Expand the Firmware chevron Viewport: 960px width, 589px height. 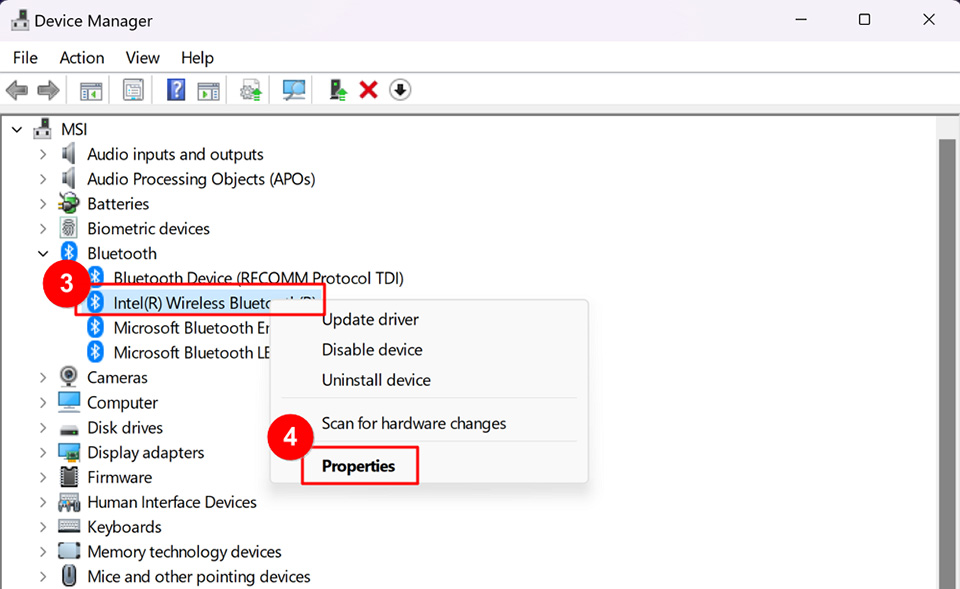(x=43, y=478)
